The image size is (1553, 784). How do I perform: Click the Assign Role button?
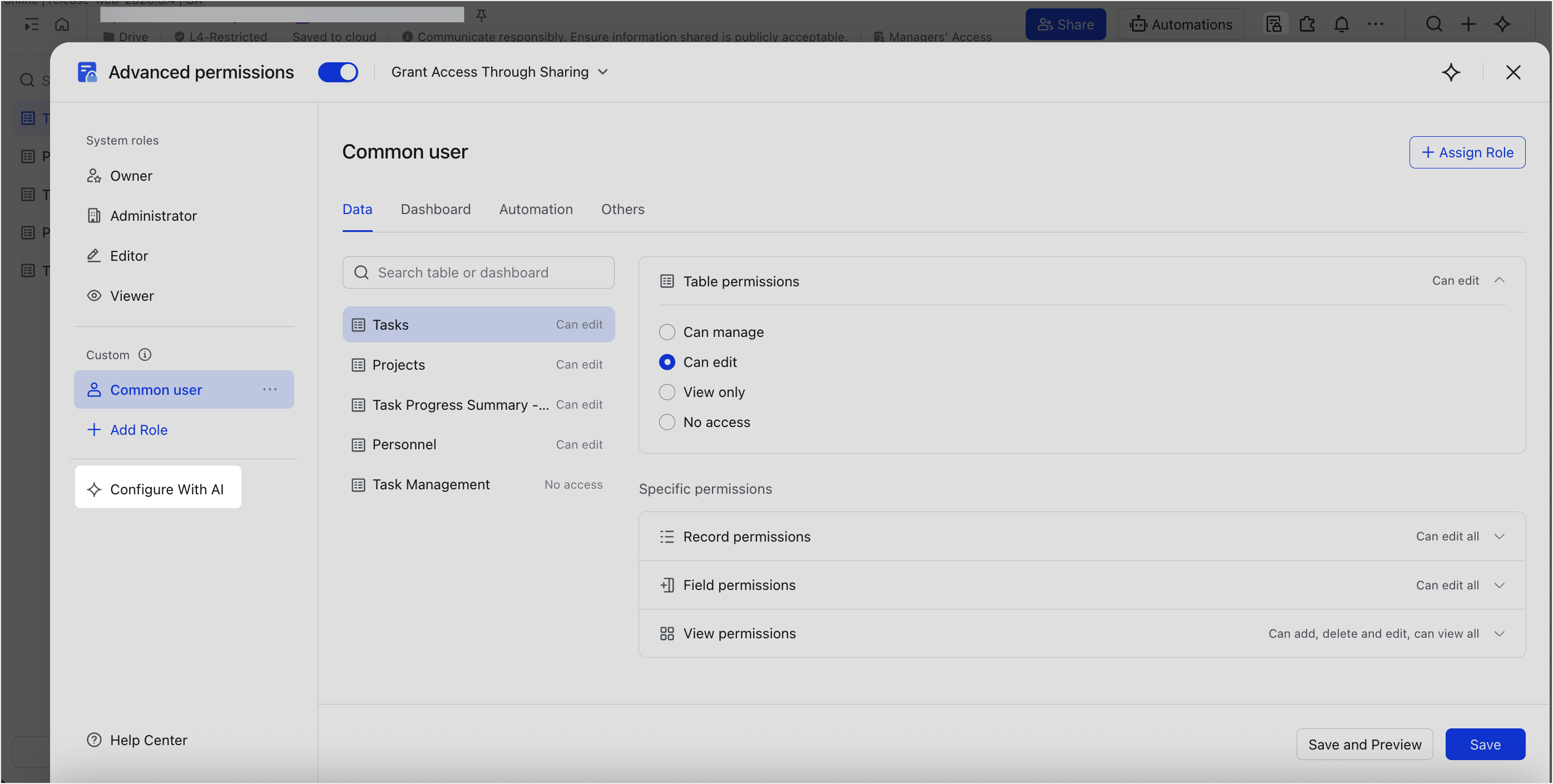(1466, 152)
